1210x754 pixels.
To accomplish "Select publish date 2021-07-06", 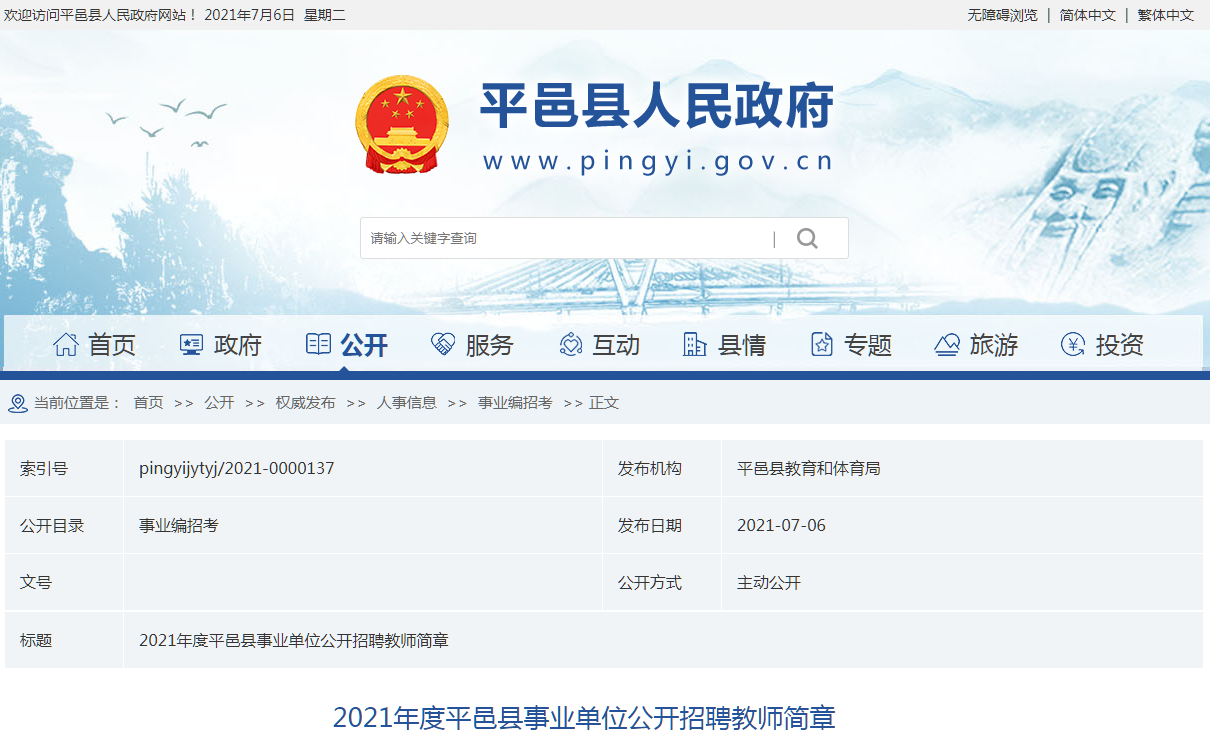I will coord(781,525).
